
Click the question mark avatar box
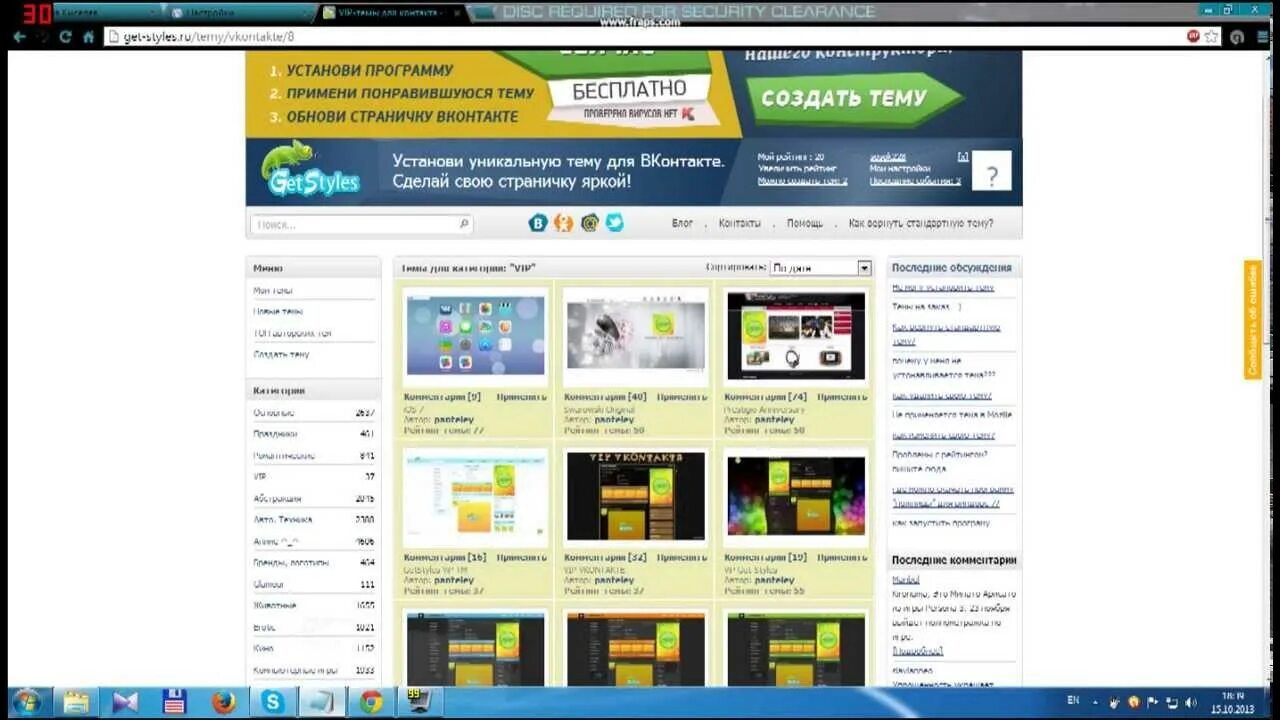991,172
